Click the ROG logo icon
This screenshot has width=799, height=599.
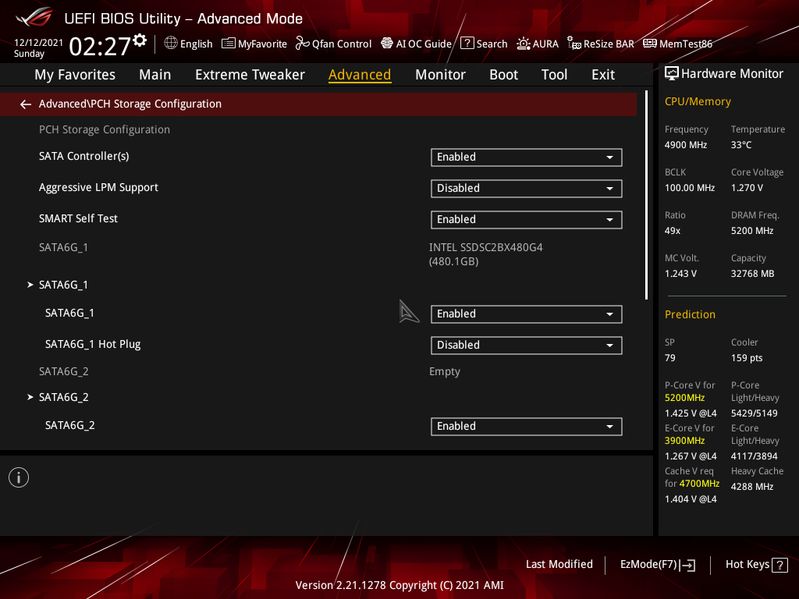(x=34, y=17)
